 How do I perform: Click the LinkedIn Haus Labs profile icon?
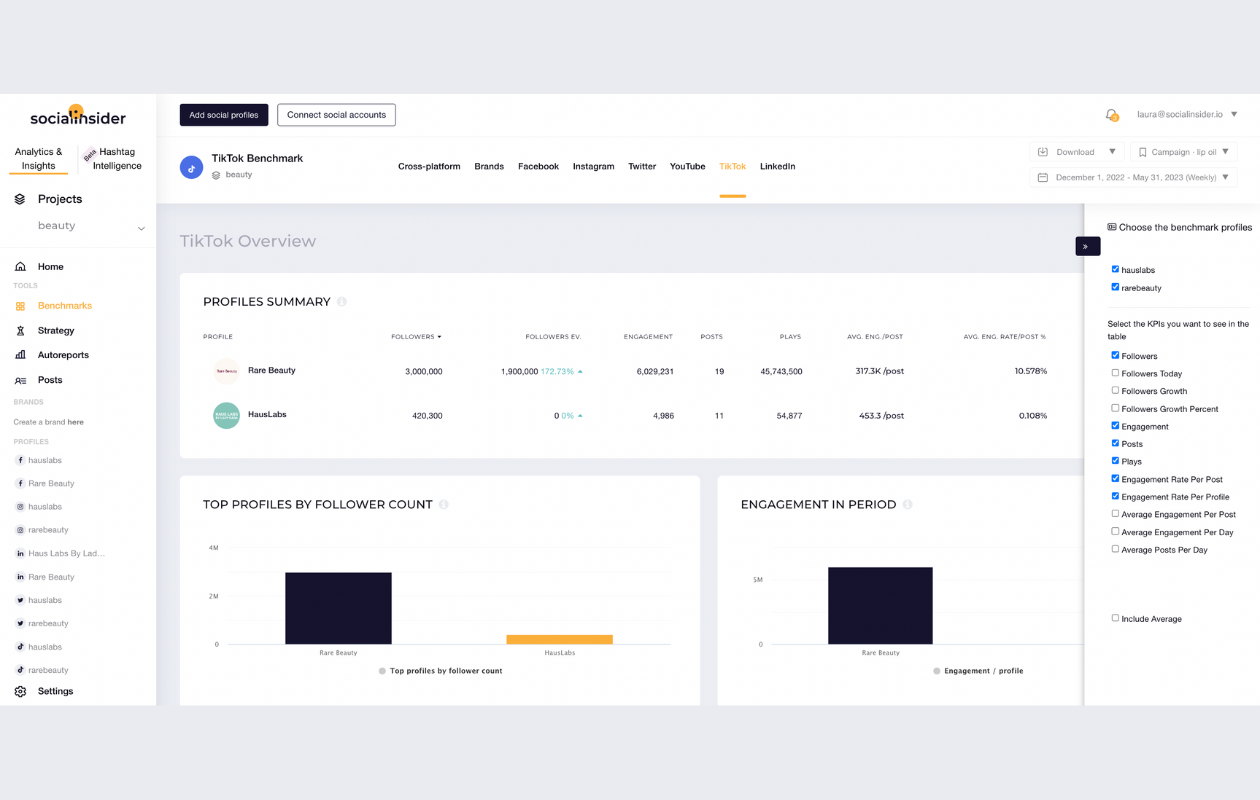point(20,553)
